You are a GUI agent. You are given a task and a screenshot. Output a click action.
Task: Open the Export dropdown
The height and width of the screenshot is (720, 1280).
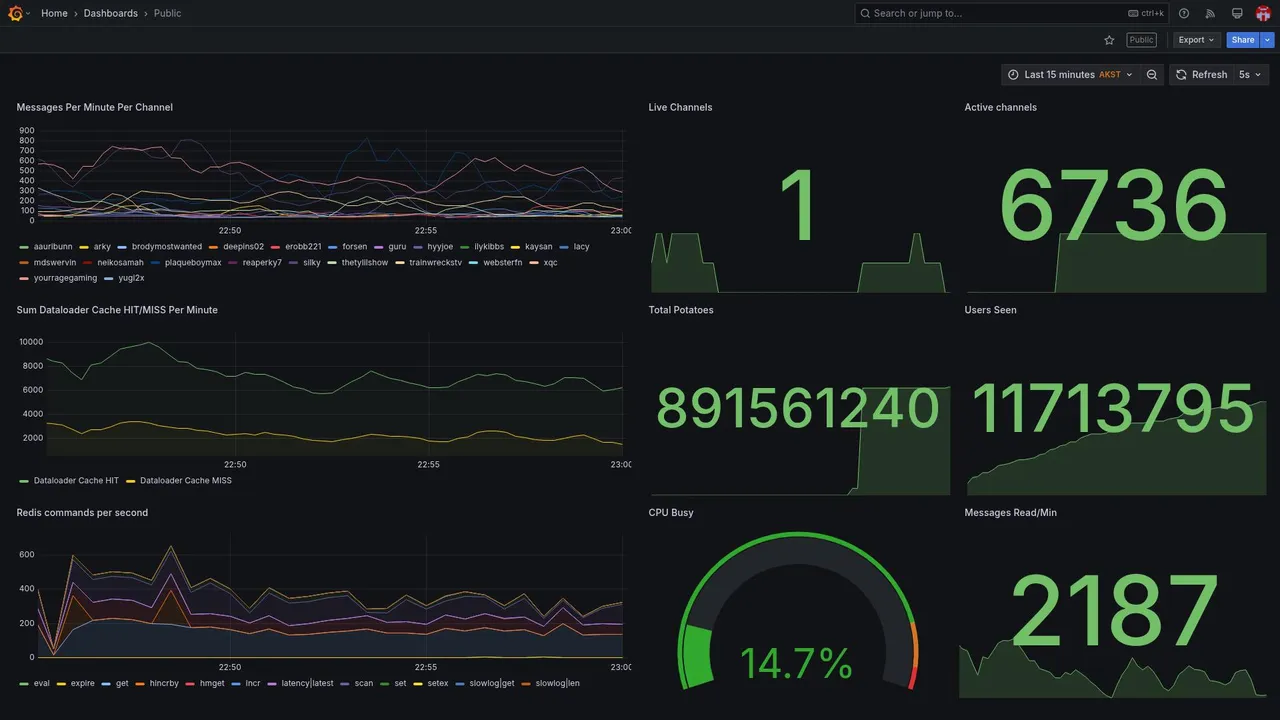1197,40
